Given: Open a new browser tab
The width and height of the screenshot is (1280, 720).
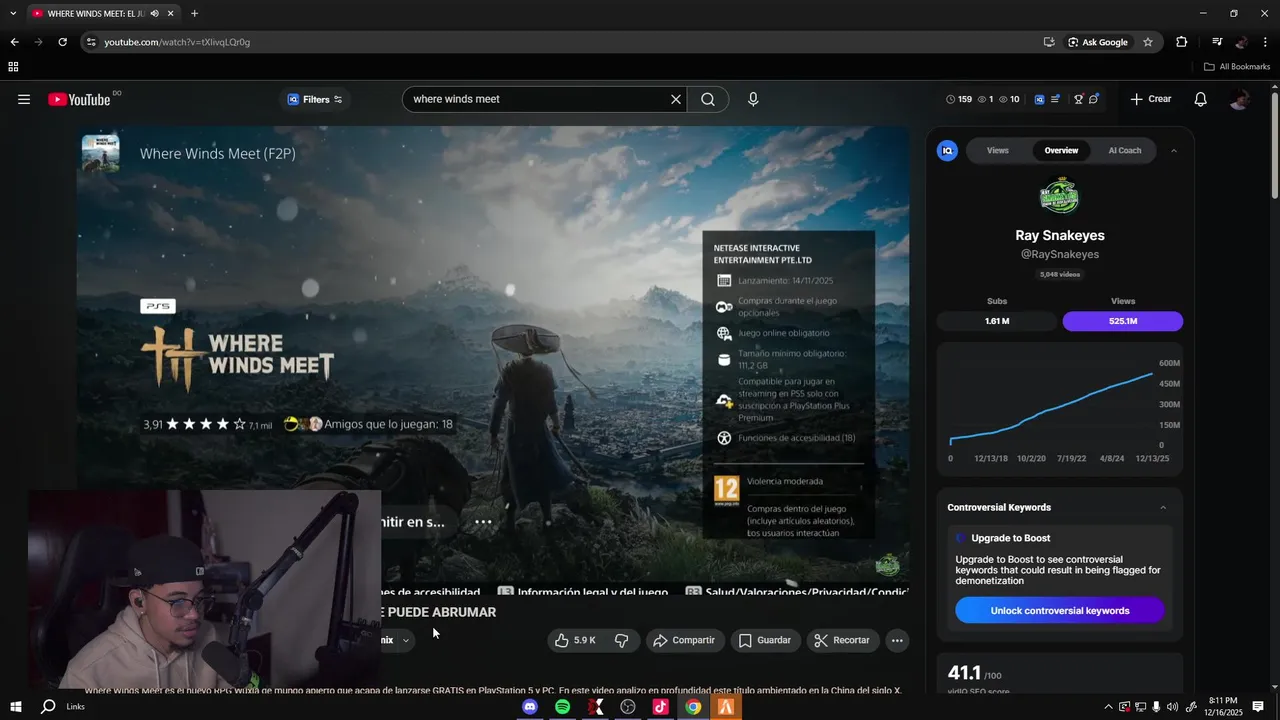Looking at the screenshot, I should (x=194, y=13).
